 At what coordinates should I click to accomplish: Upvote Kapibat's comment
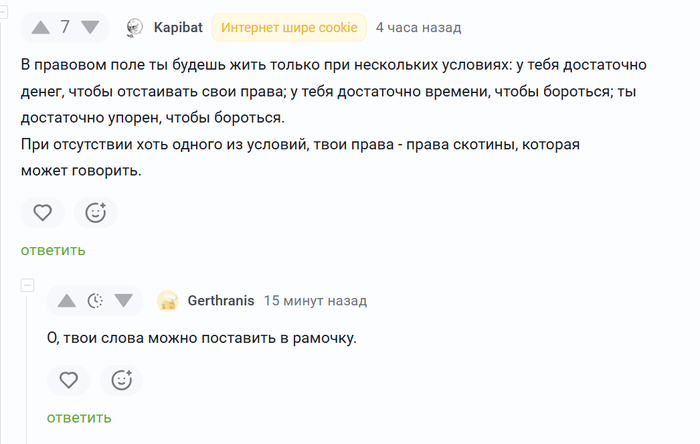pos(41,28)
